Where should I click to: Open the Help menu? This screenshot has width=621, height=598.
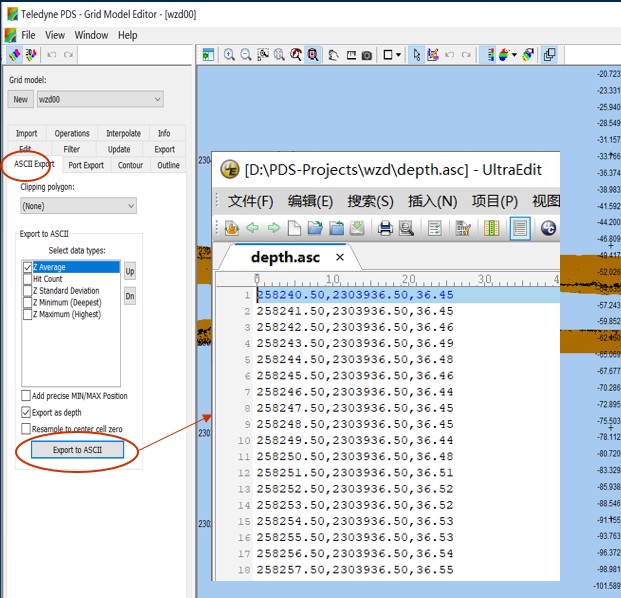128,35
